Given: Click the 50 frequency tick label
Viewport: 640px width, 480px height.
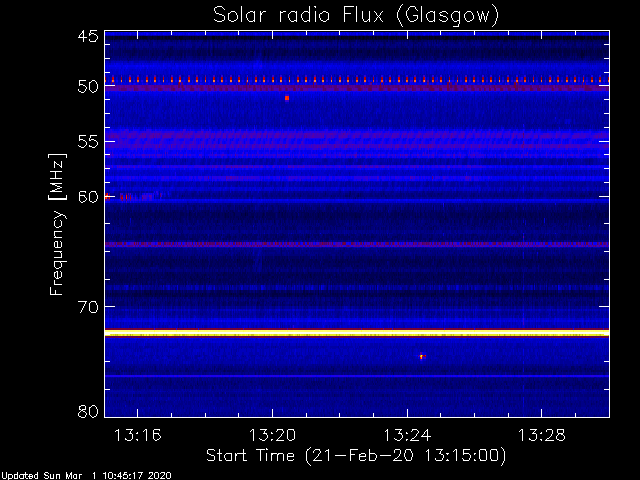Looking at the screenshot, I should click(x=88, y=87).
